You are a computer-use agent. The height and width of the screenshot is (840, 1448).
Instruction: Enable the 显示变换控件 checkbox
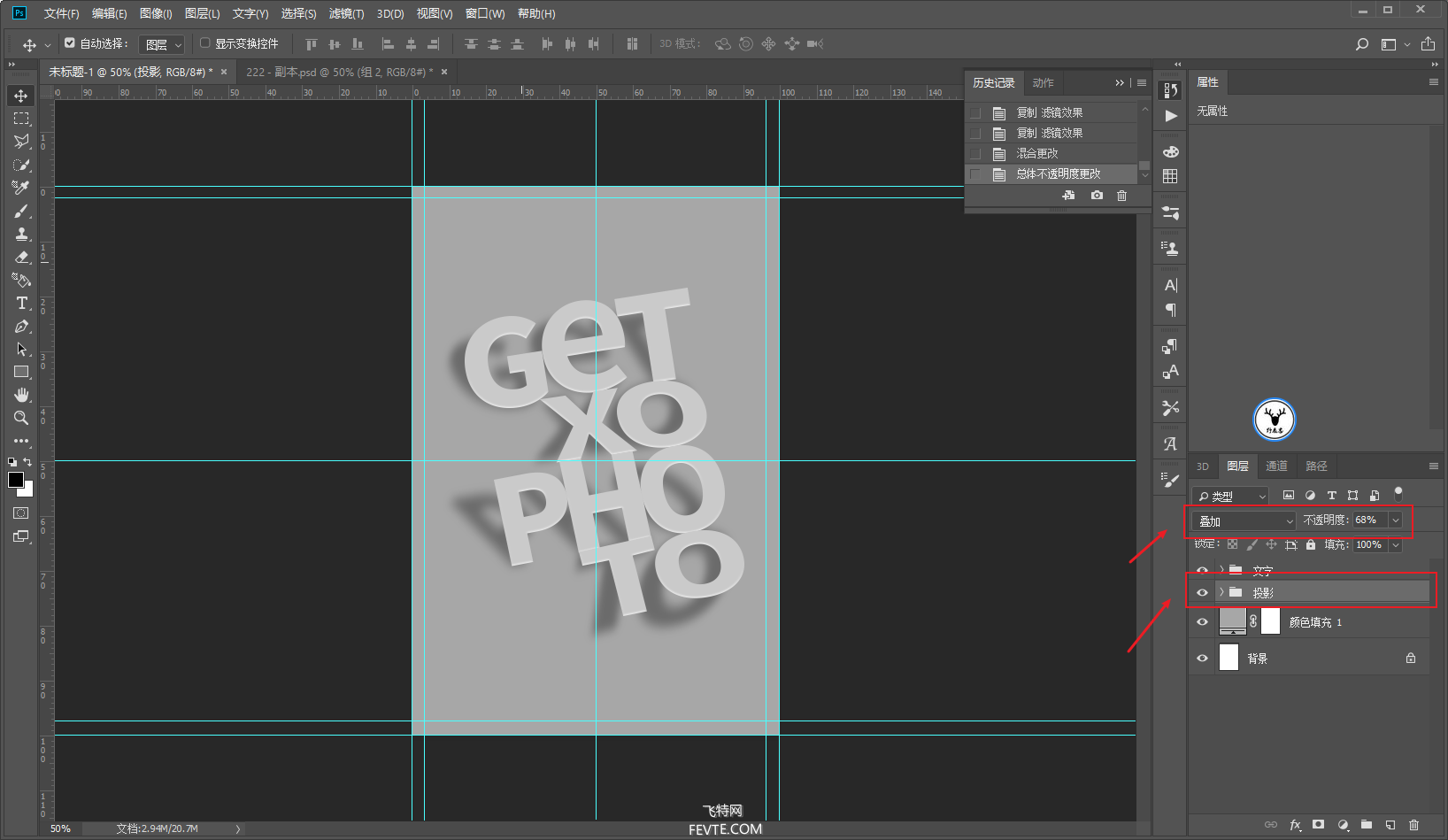(x=204, y=42)
